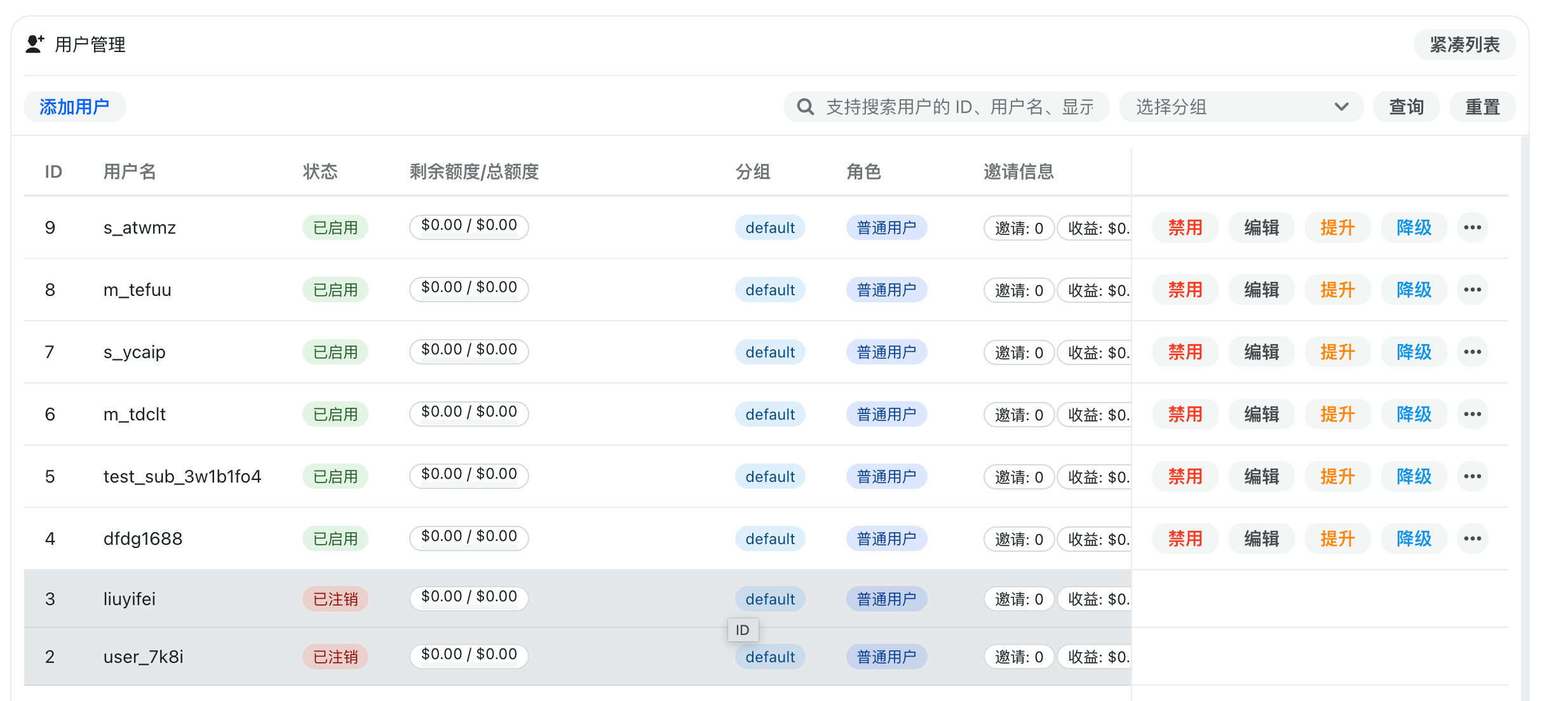Focus the user search input field
This screenshot has width=1568, height=701.
(959, 107)
